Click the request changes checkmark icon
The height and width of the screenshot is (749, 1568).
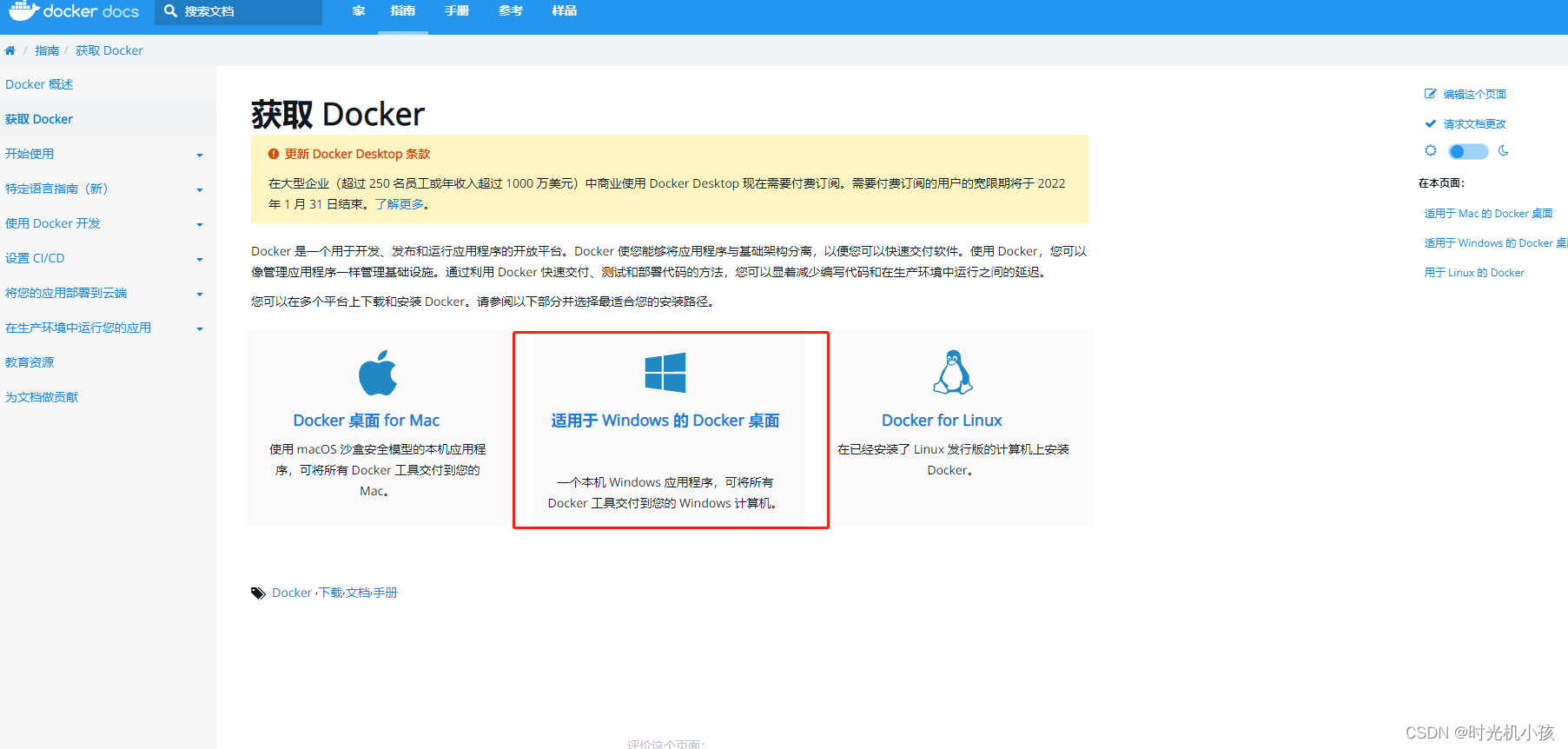1430,123
